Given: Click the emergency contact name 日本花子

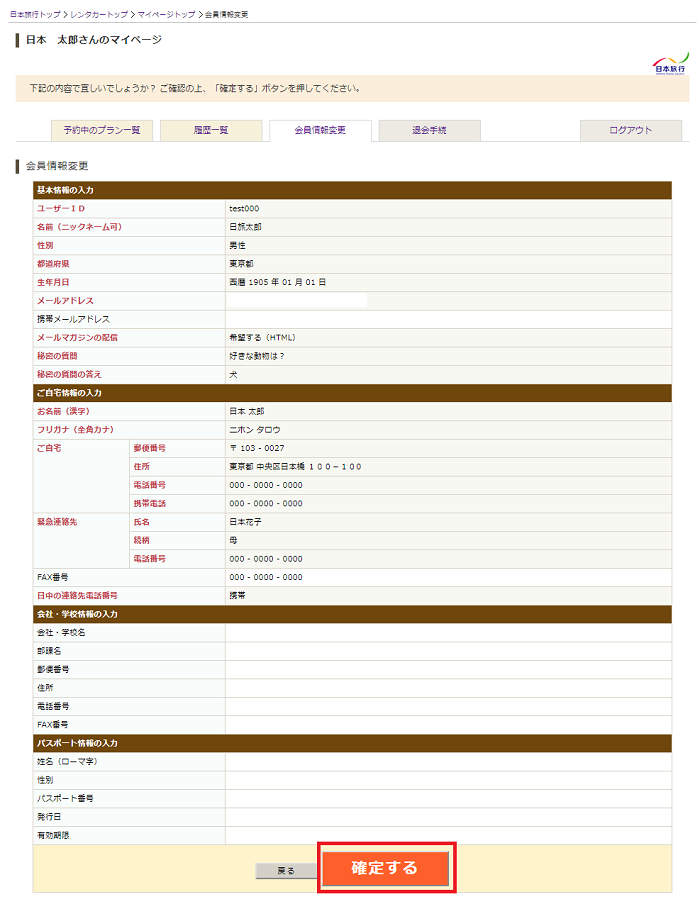Looking at the screenshot, I should (245, 522).
